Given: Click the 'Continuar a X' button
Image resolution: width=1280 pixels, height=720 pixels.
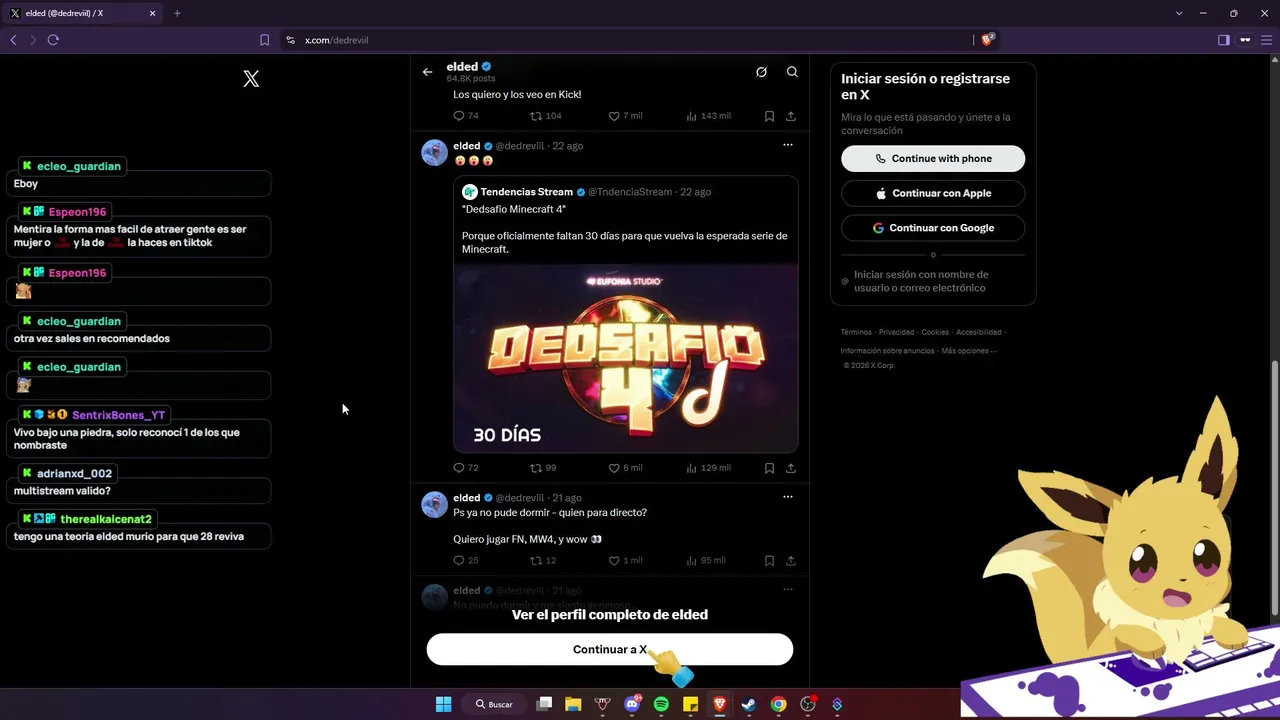Looking at the screenshot, I should (610, 650).
